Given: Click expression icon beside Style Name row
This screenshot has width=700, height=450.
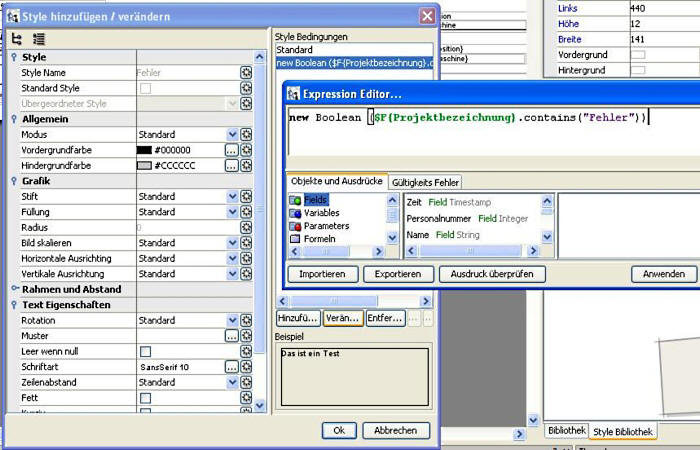Looking at the screenshot, I should click(x=246, y=73).
